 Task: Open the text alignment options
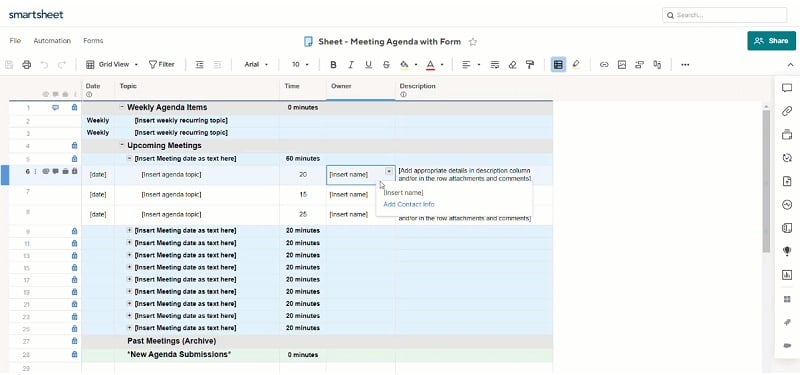(x=470, y=65)
